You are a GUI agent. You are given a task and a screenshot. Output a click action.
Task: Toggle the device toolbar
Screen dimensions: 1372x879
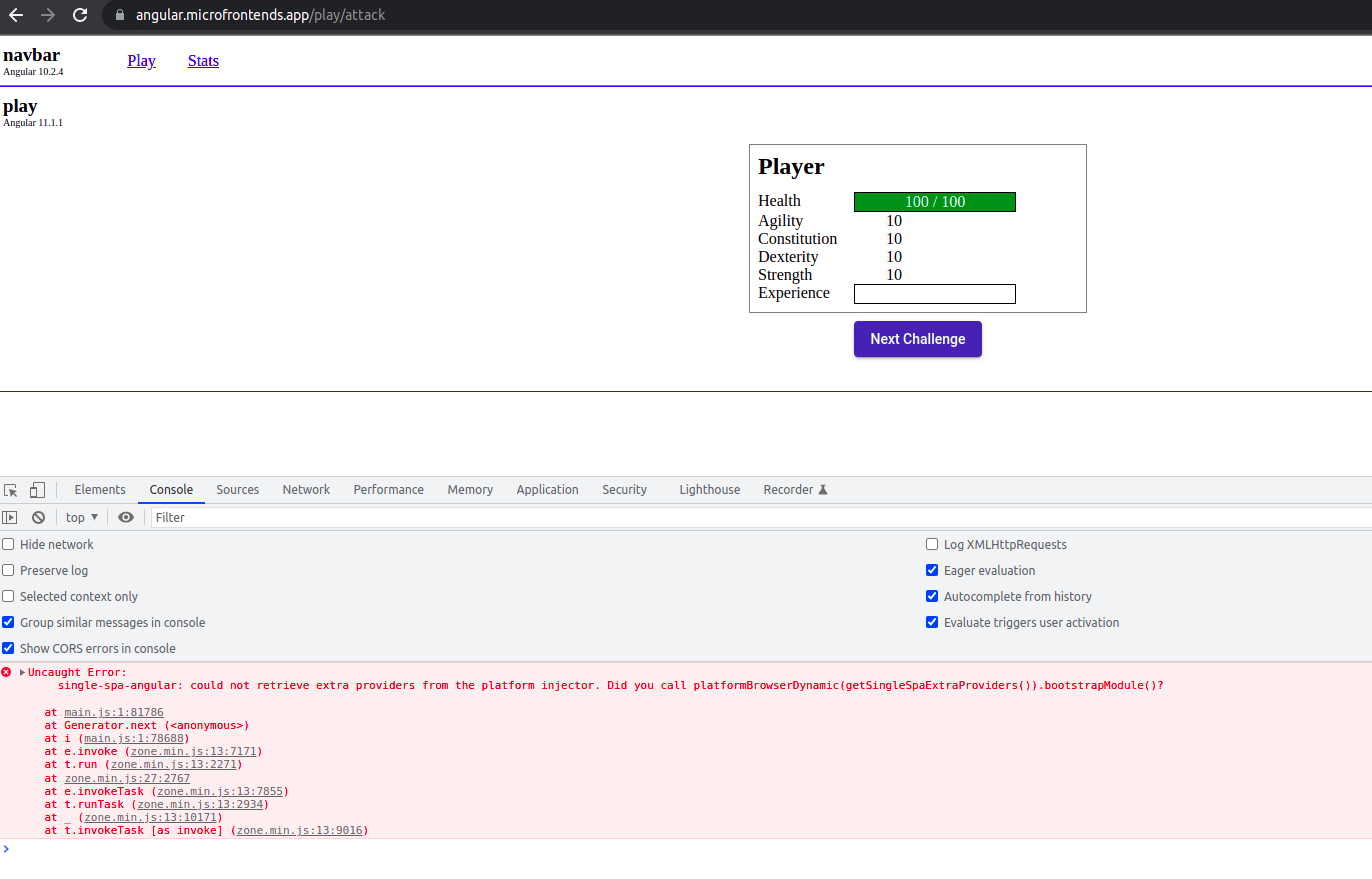[x=37, y=489]
